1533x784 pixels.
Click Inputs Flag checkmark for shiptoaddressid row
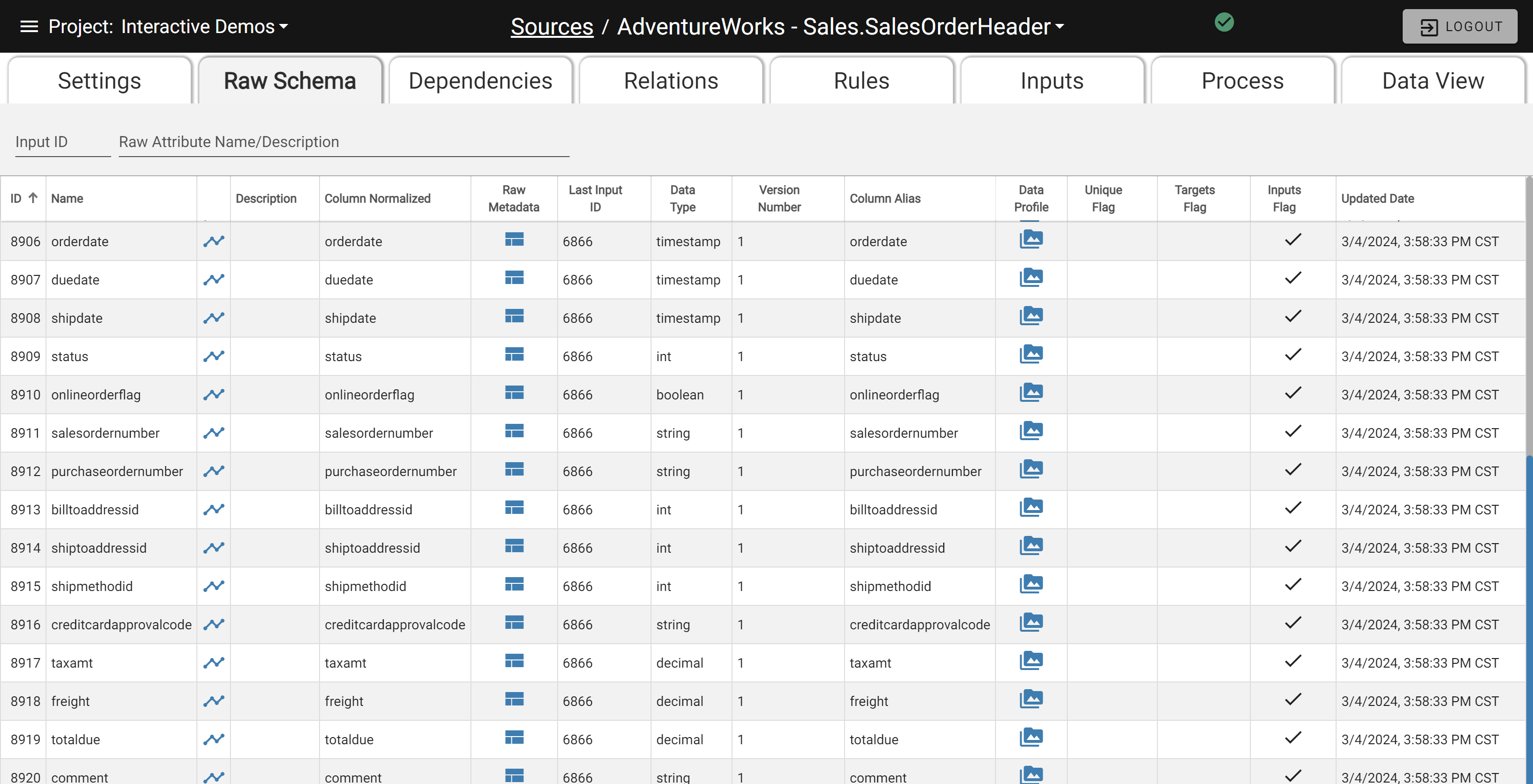tap(1293, 546)
